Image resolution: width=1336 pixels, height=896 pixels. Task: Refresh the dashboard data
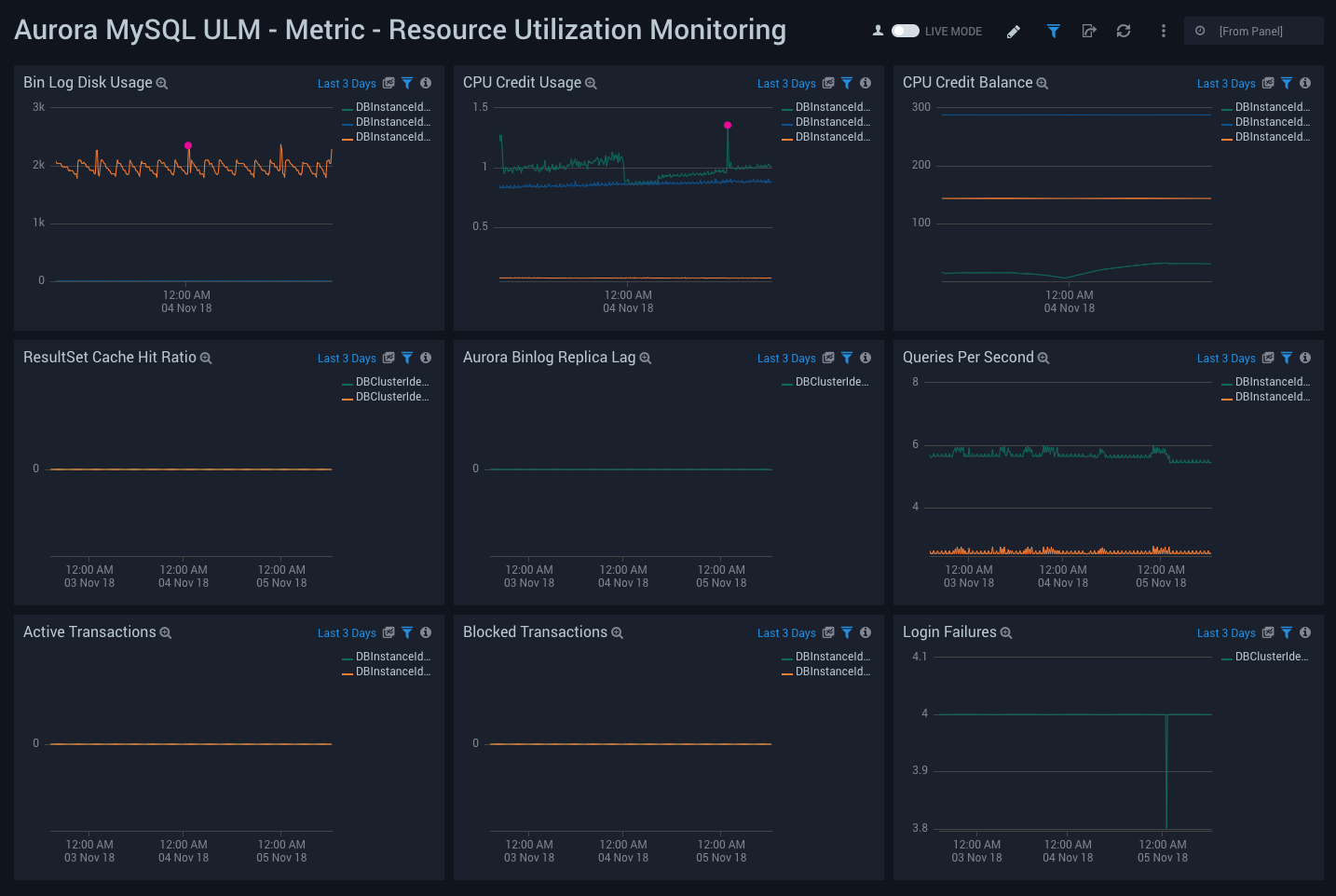pos(1123,31)
